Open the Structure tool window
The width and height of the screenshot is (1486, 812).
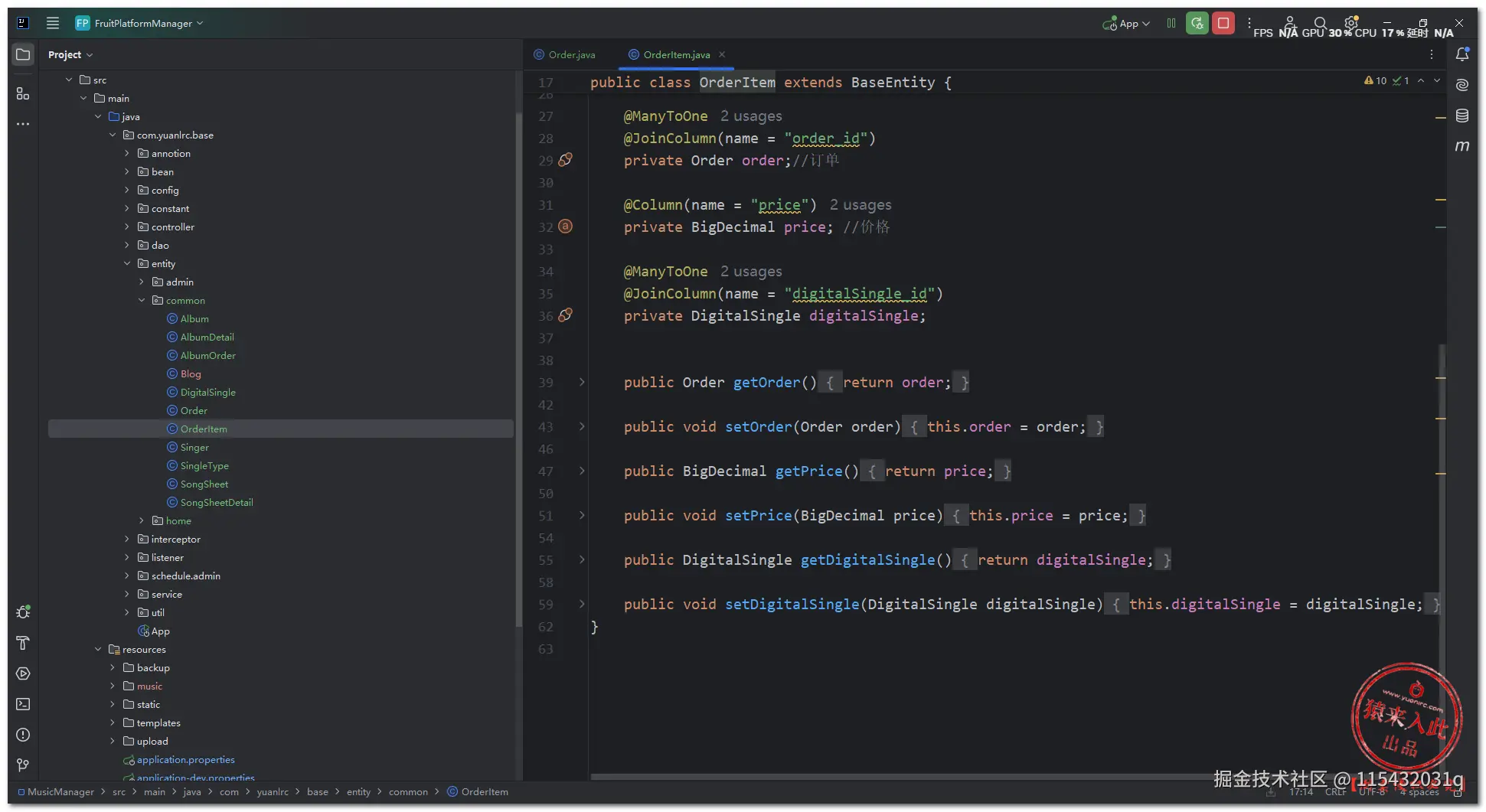tap(23, 93)
